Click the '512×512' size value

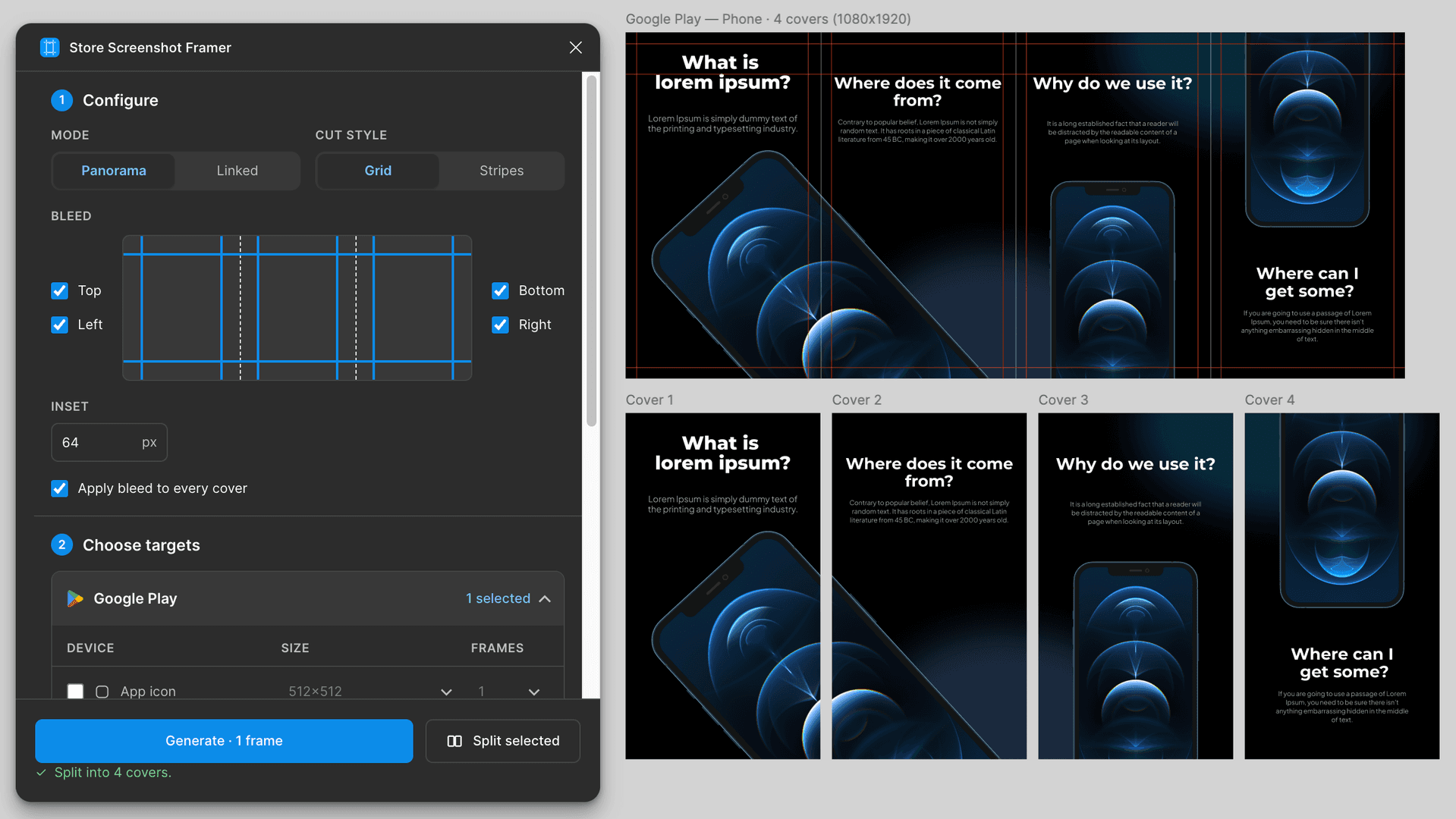point(315,692)
